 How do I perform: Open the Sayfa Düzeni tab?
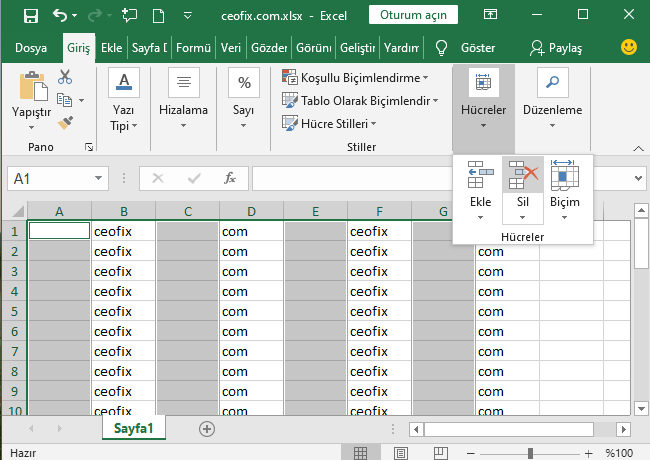coord(150,48)
